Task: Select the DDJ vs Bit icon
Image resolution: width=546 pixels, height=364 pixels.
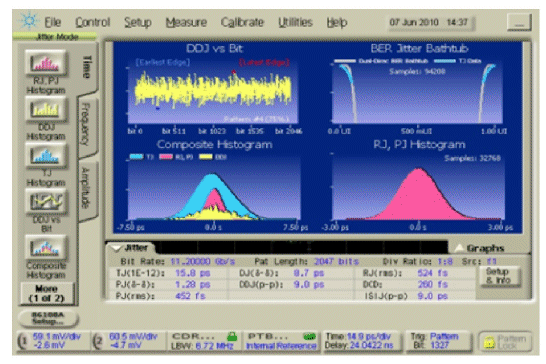Action: [x=46, y=201]
